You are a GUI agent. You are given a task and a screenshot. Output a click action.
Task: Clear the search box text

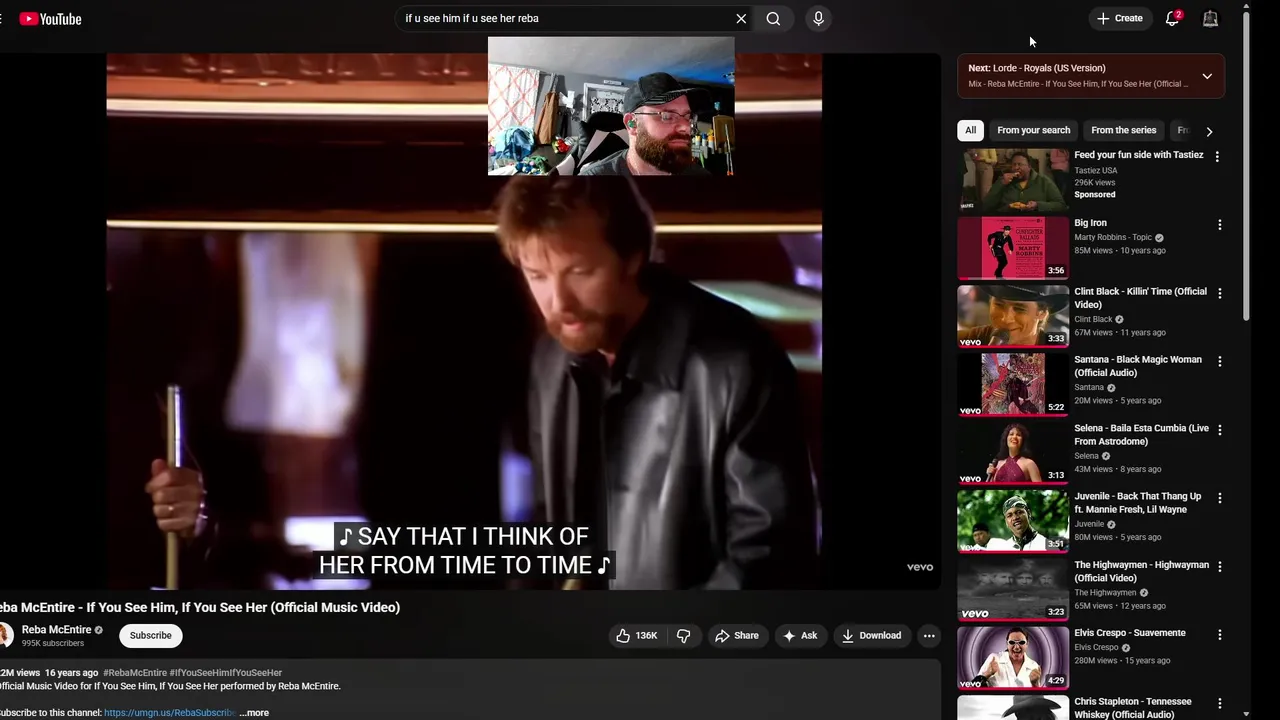(741, 18)
